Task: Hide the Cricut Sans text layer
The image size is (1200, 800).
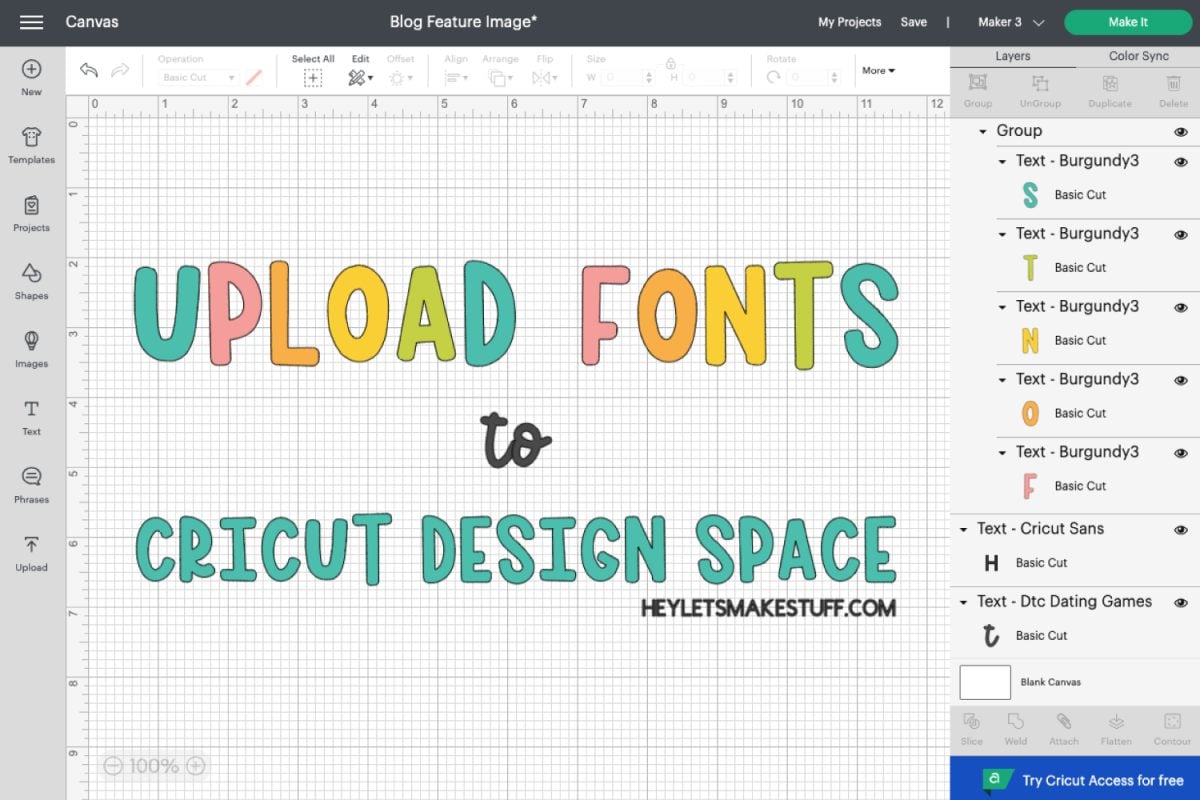Action: pos(1181,530)
